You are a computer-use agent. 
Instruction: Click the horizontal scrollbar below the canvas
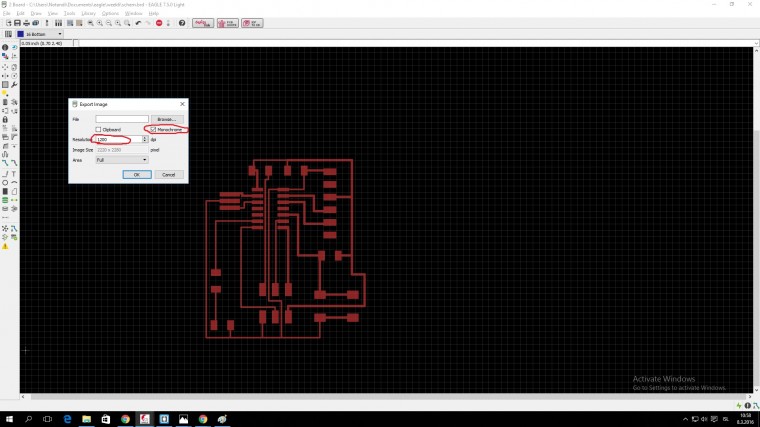click(388, 396)
